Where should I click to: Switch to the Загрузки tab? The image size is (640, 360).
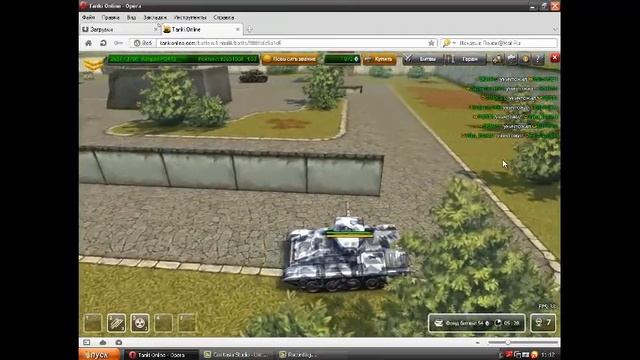click(x=120, y=29)
